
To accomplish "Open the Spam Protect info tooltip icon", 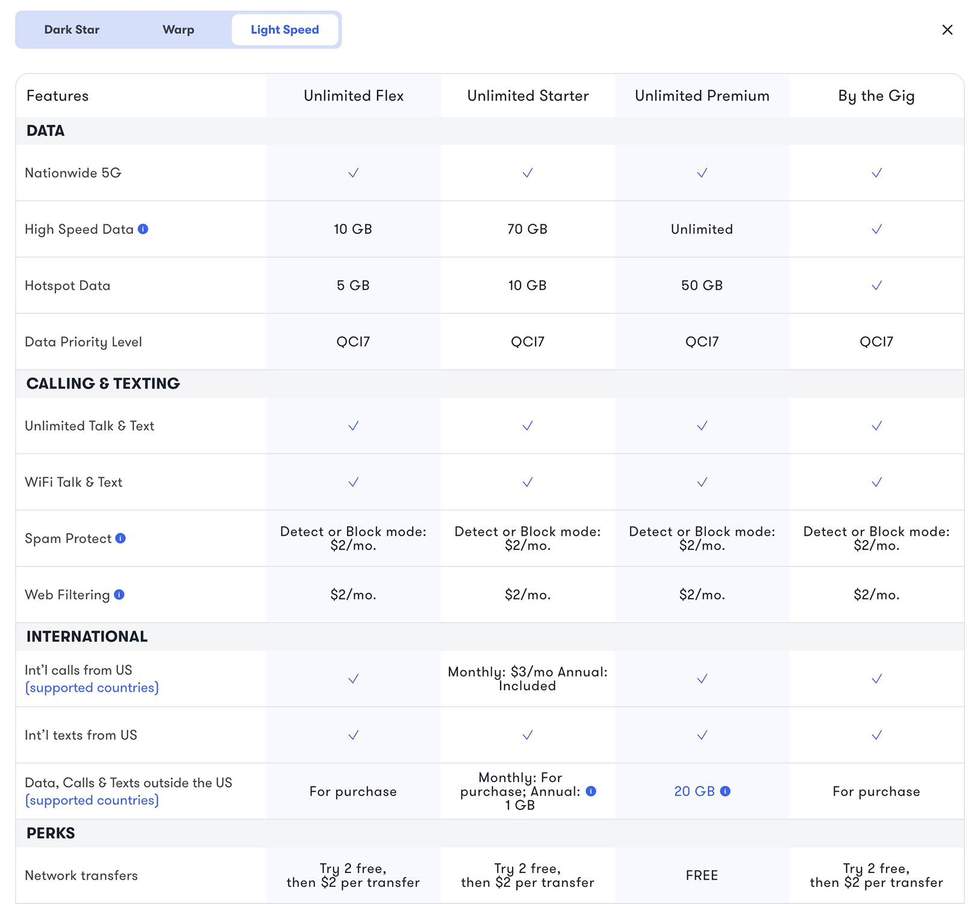I will (x=121, y=538).
